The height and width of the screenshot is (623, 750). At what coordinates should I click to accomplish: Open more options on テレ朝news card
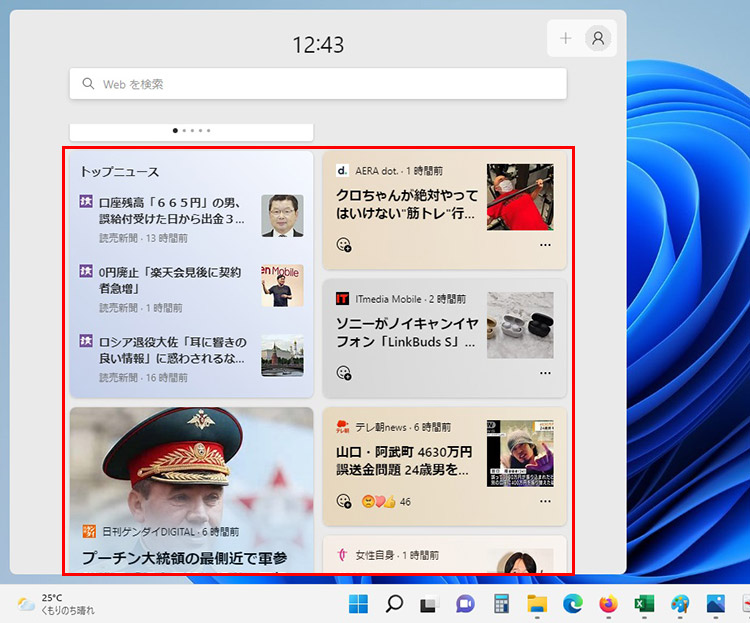click(x=545, y=501)
